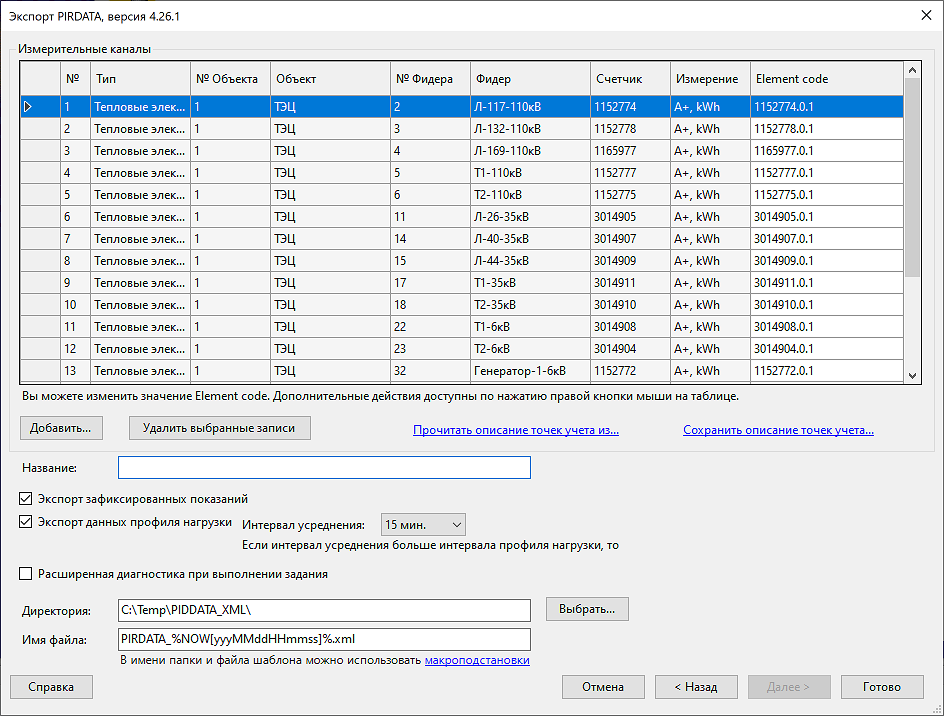Enable Расширенная диагностика при выполнении задания
The height and width of the screenshot is (716, 944).
[x=25, y=573]
